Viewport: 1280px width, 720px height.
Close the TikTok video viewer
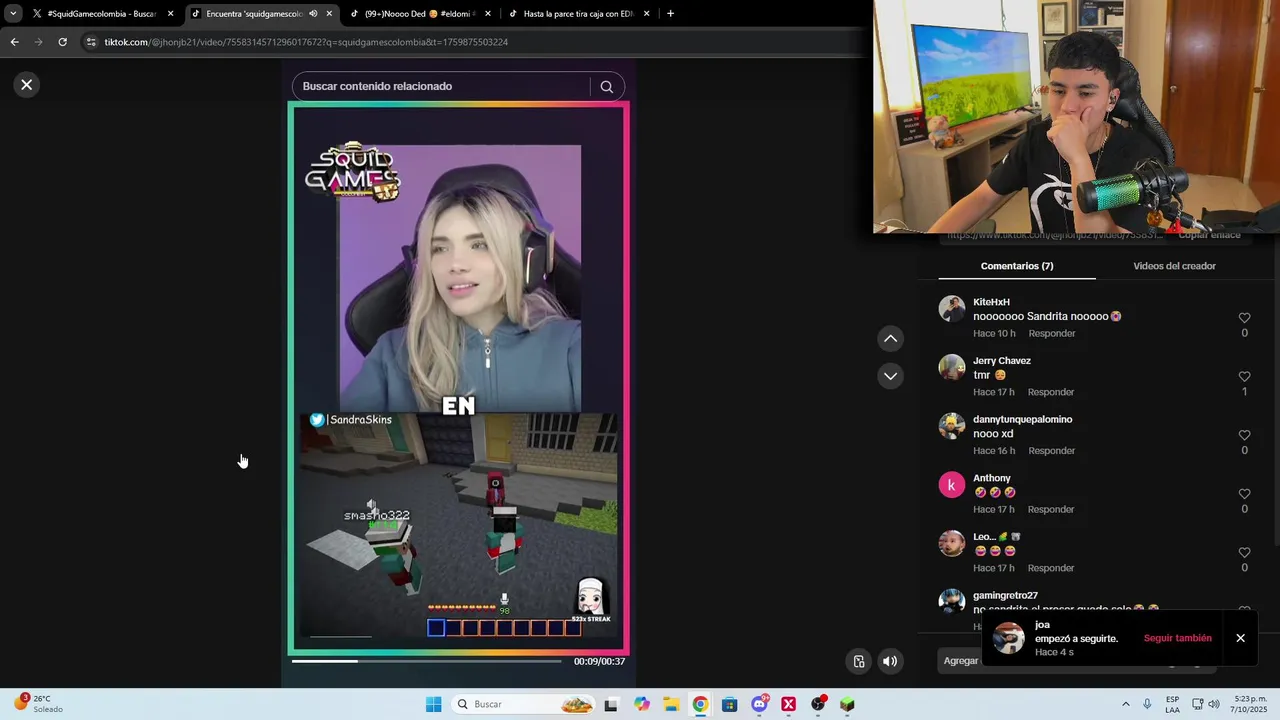[27, 85]
